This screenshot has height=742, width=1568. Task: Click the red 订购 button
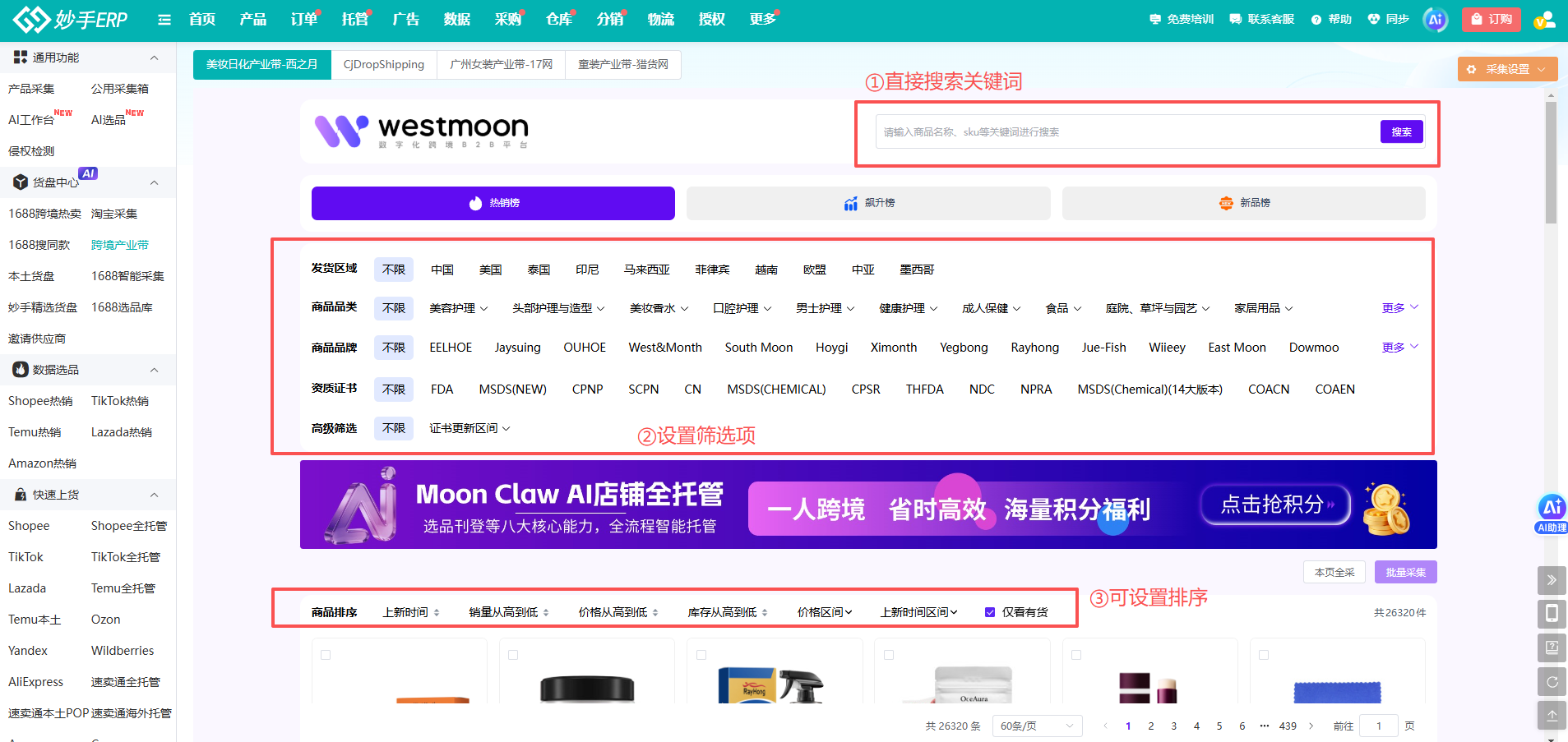pyautogui.click(x=1491, y=20)
